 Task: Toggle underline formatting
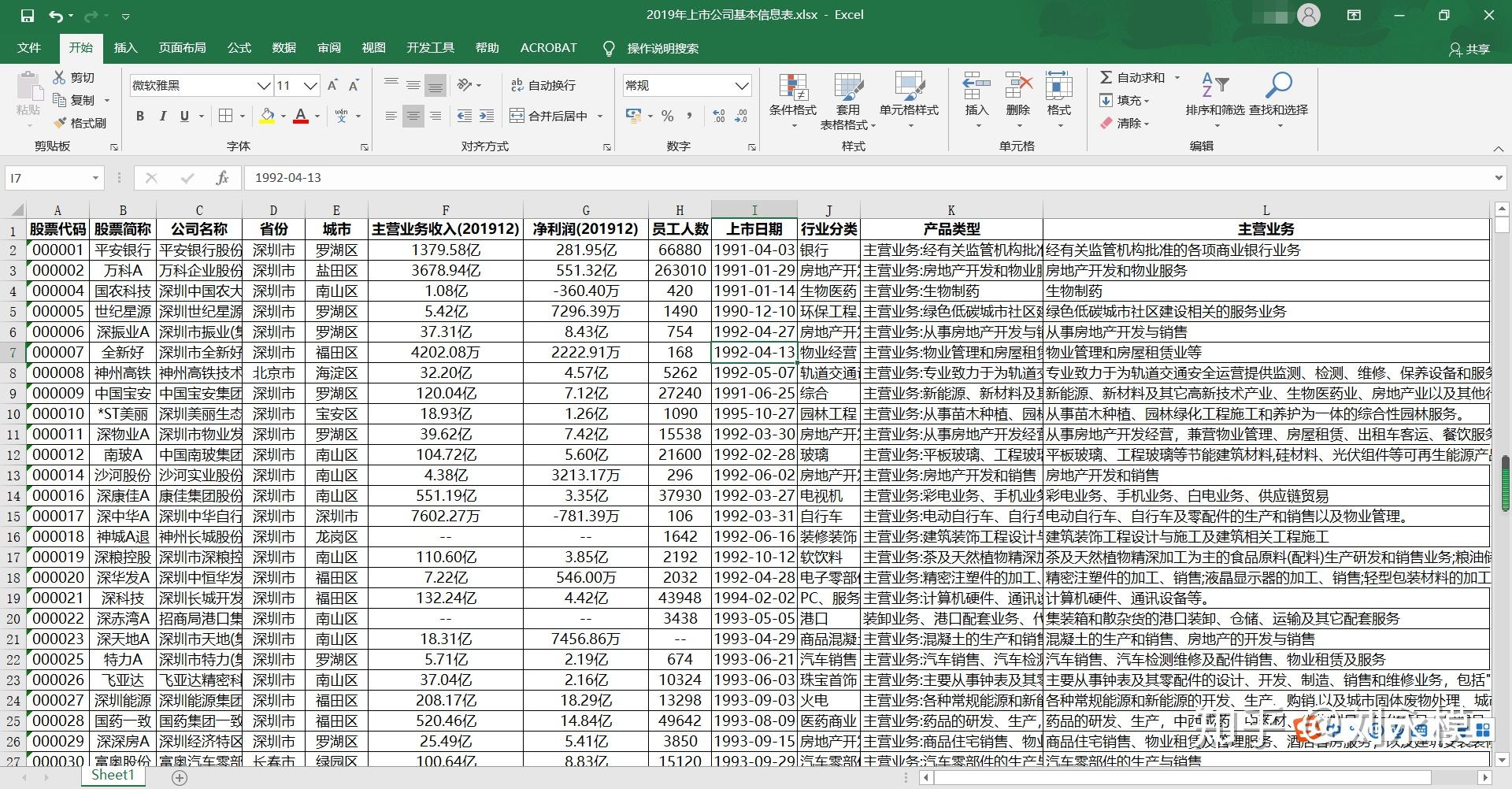(184, 116)
